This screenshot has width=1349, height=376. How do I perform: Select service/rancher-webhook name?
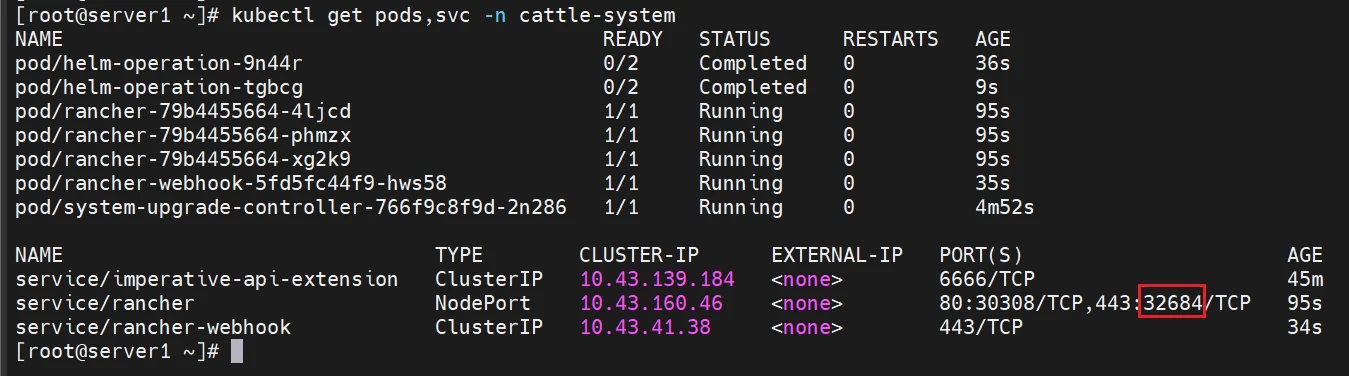point(153,327)
